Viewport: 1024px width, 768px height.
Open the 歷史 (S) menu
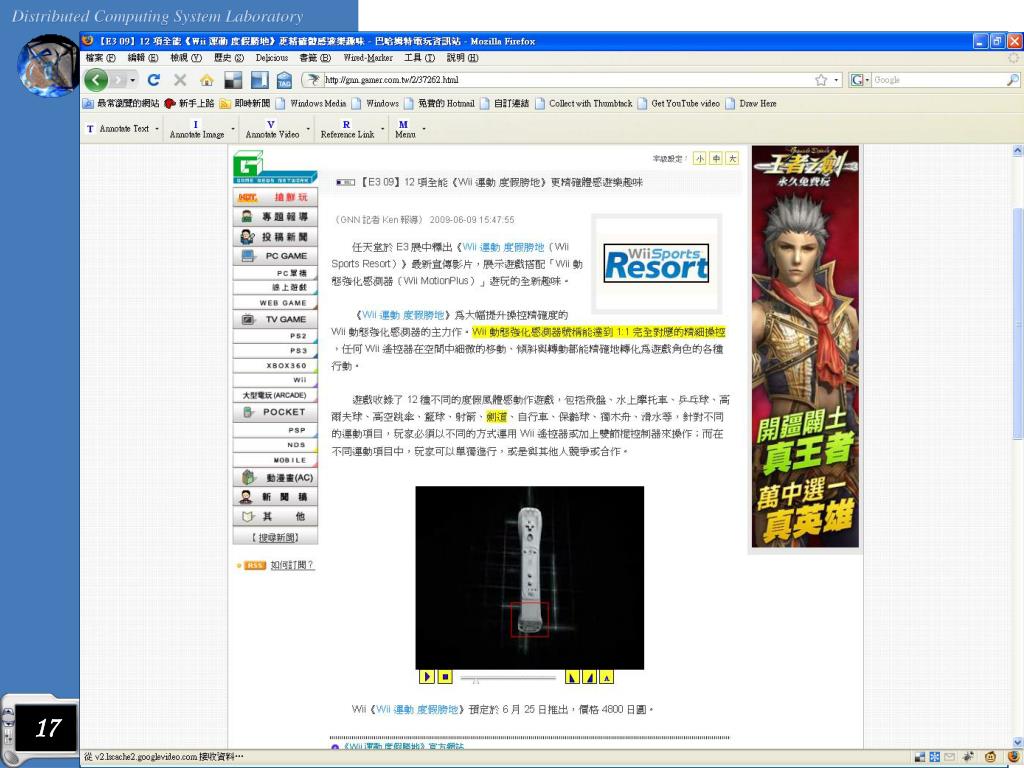[229, 57]
